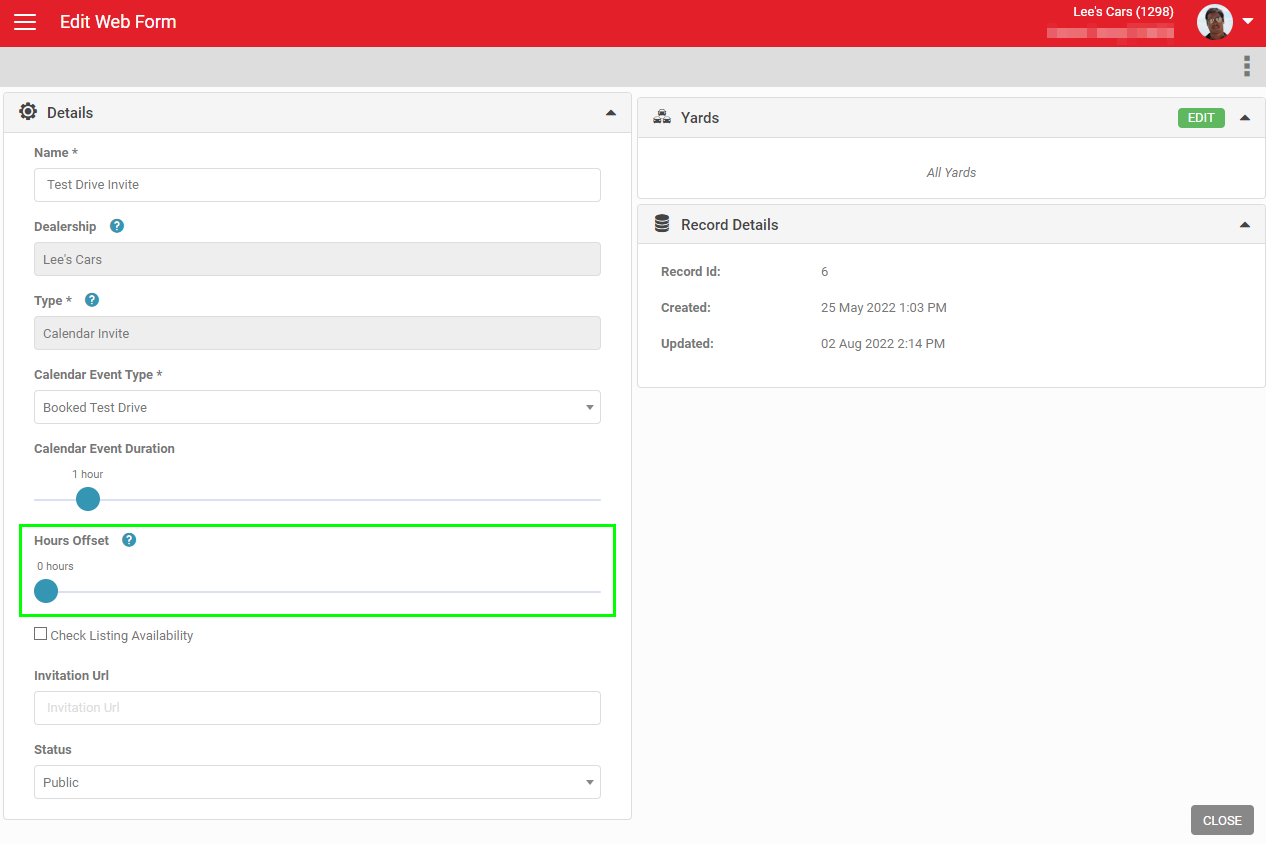This screenshot has height=844, width=1266.
Task: Click the All Yards text
Action: coord(951,173)
